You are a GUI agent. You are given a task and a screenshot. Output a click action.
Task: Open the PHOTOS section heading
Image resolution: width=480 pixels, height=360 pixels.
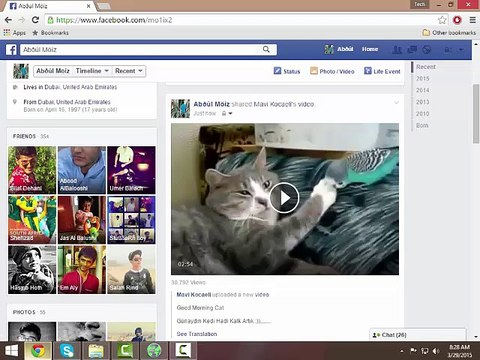(24, 312)
